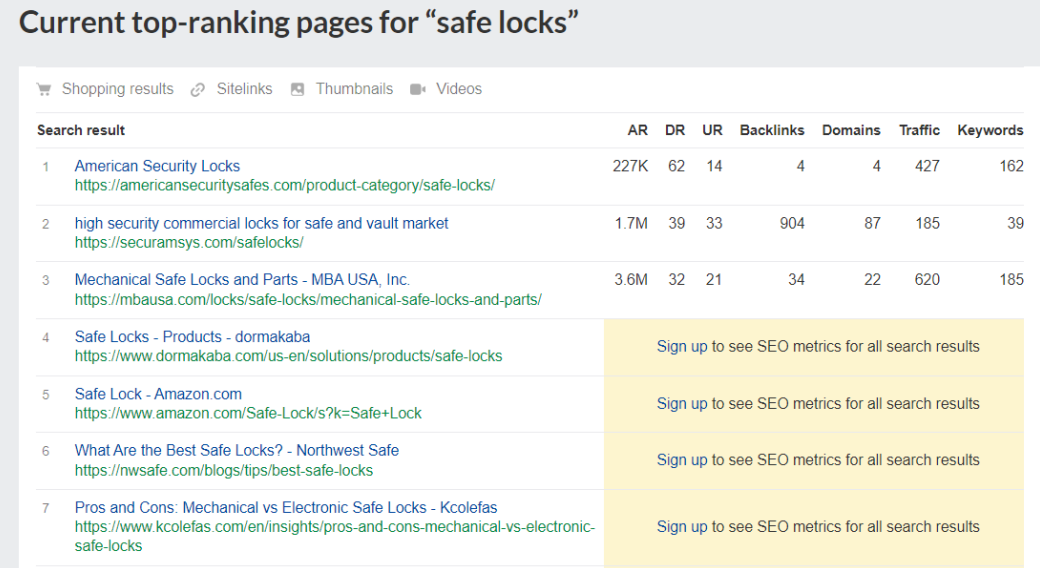Image resolution: width=1040 pixels, height=568 pixels.
Task: Open the Safe Lock Amazon.com result
Action: (x=158, y=394)
